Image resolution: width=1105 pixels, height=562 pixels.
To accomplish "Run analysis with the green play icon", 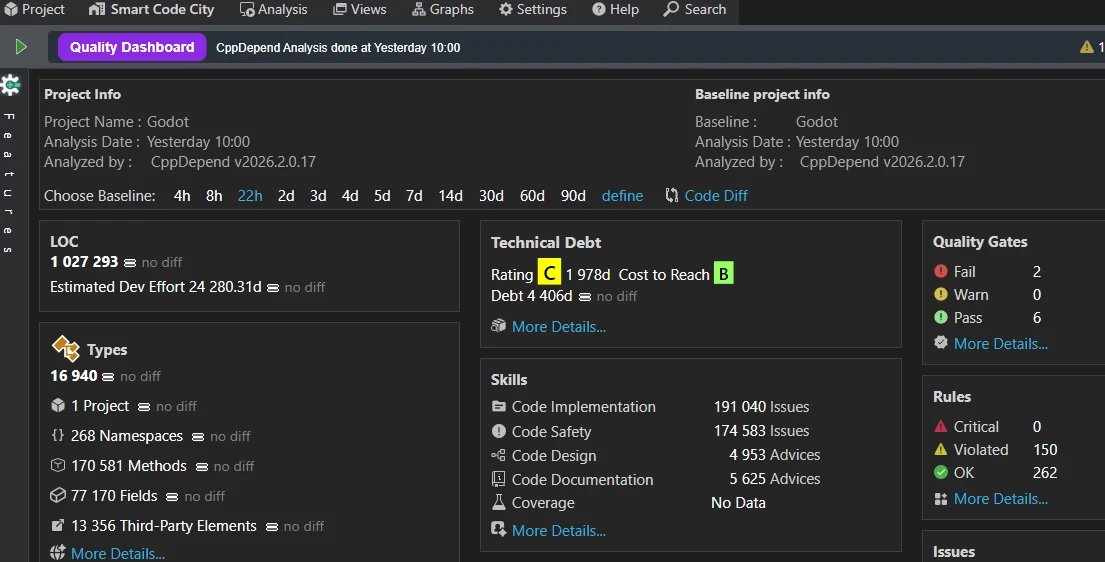I will [21, 47].
